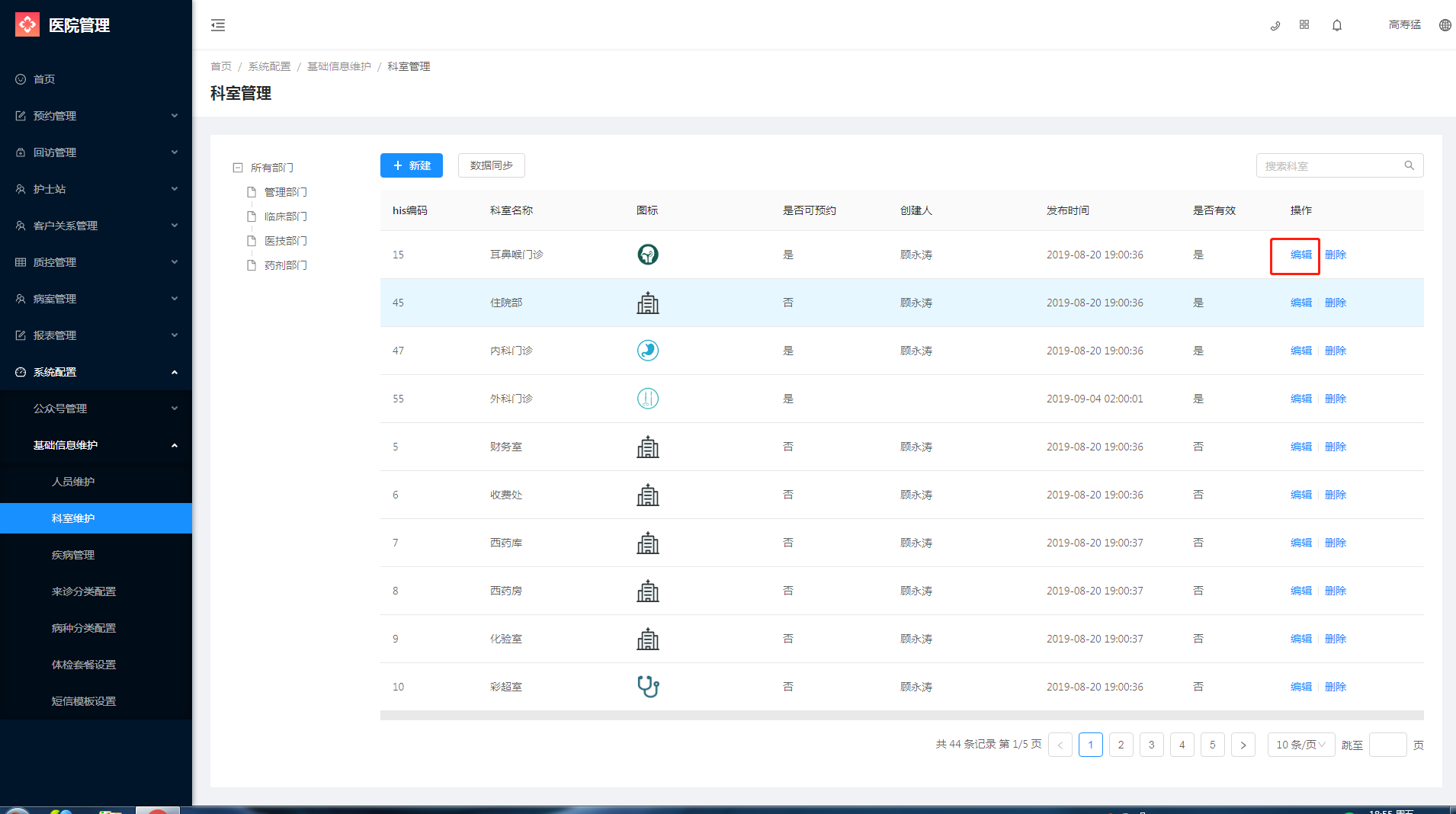
Task: Click the ENT clinic (耳鼻喉门诊) department icon
Action: [x=648, y=255]
